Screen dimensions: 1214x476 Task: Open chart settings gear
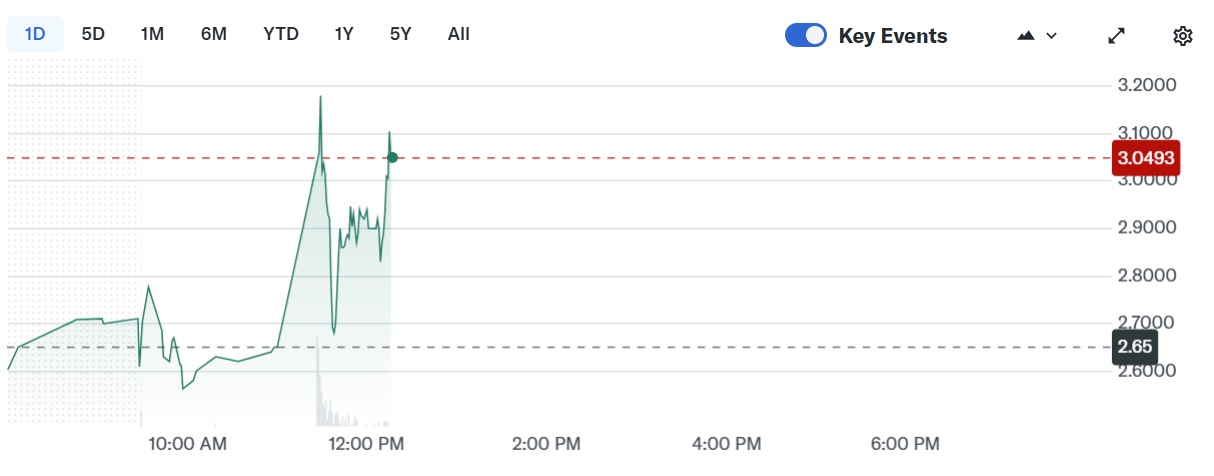click(1183, 36)
